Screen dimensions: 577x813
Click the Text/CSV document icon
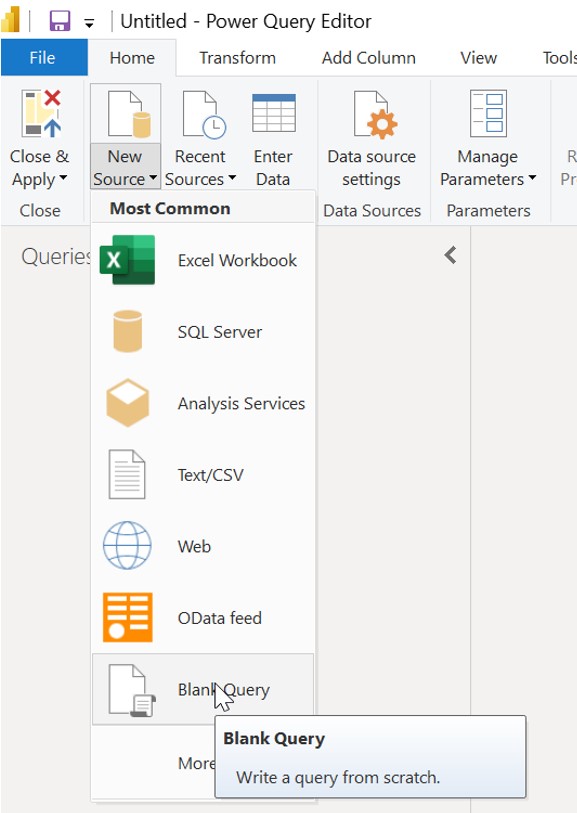click(127, 474)
